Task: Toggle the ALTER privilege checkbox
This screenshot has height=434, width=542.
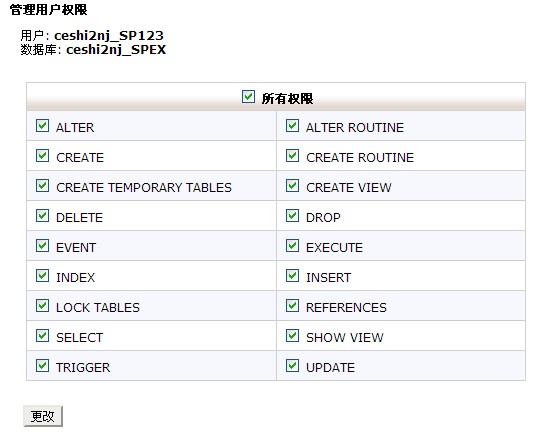Action: 43,126
